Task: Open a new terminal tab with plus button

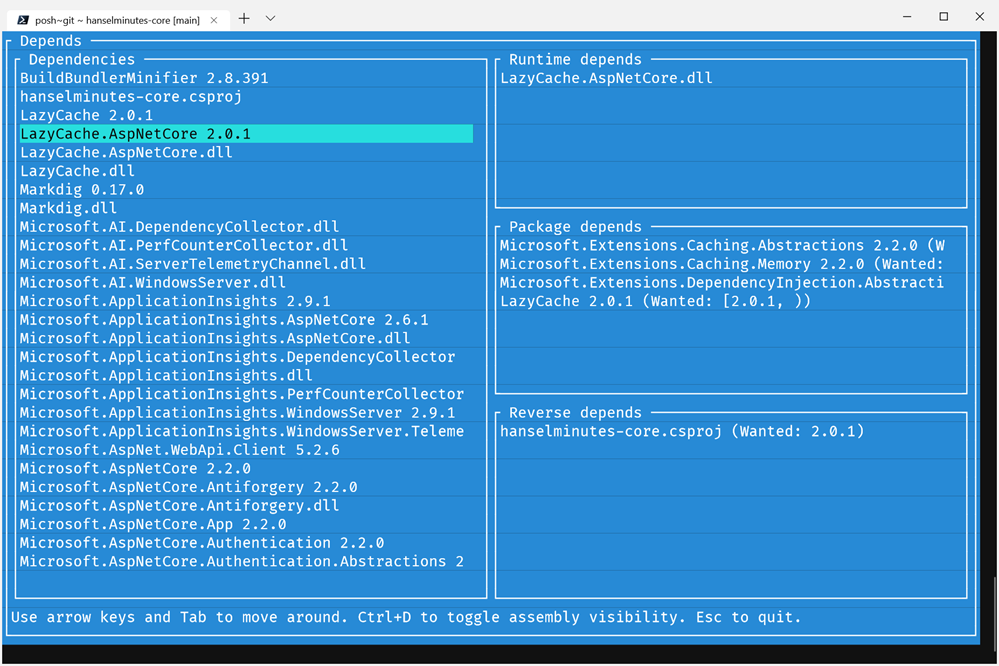Action: click(244, 18)
